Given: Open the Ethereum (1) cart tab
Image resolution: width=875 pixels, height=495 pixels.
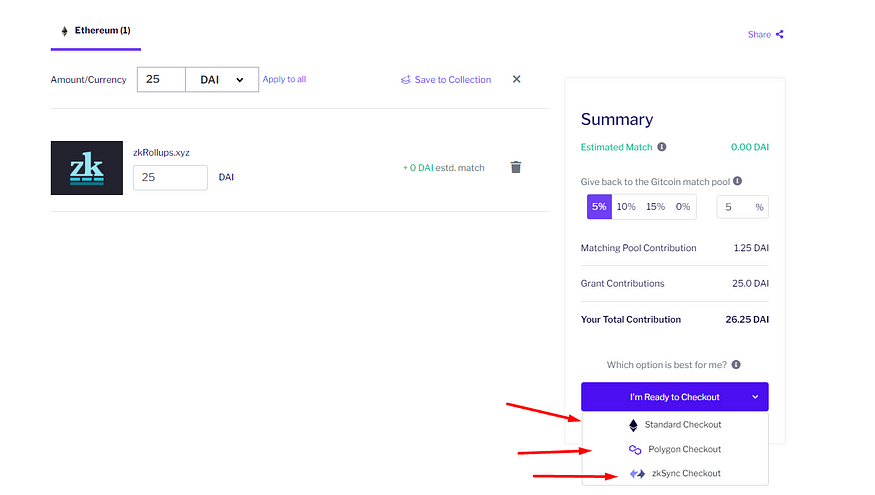Looking at the screenshot, I should [x=96, y=31].
